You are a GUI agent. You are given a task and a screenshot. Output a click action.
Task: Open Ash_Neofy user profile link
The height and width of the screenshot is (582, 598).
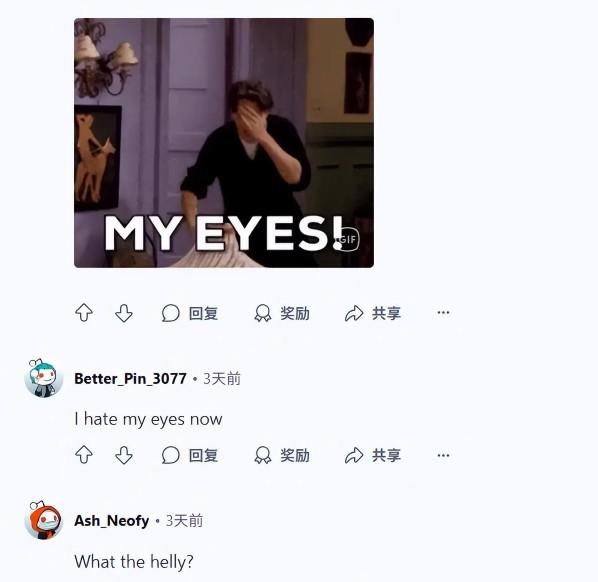(111, 521)
